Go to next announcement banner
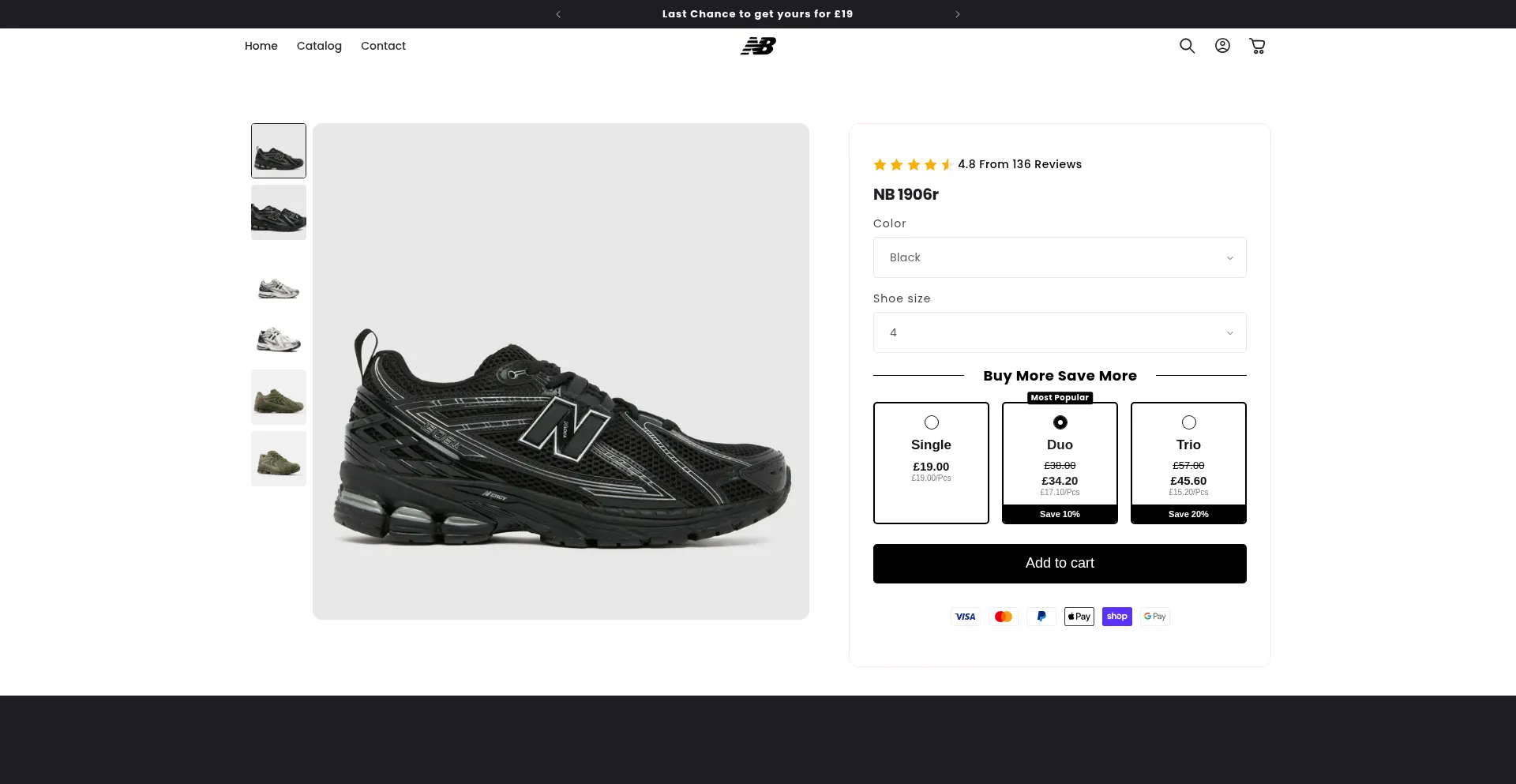The image size is (1516, 784). [x=958, y=14]
